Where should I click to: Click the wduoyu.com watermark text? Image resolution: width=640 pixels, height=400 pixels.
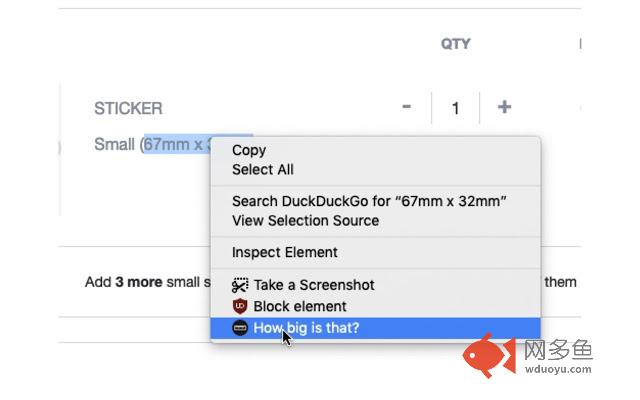coord(558,369)
